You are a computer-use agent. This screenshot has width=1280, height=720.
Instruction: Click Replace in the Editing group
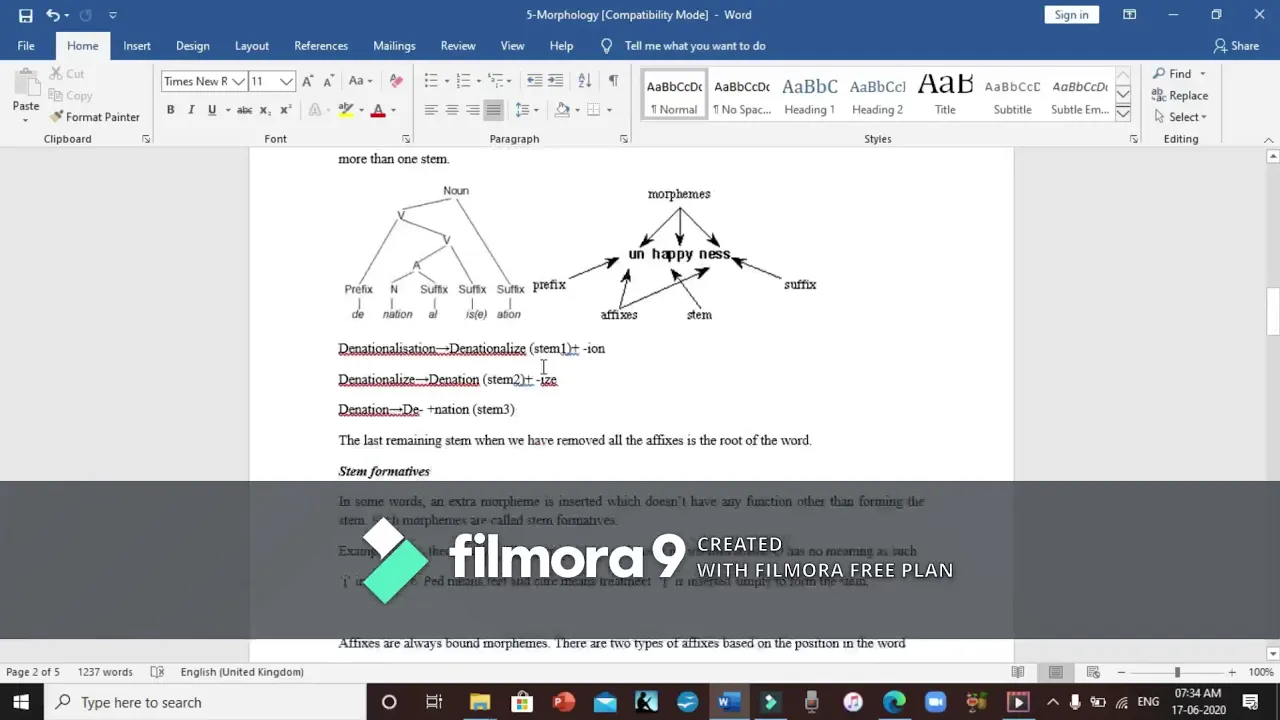pos(1180,96)
